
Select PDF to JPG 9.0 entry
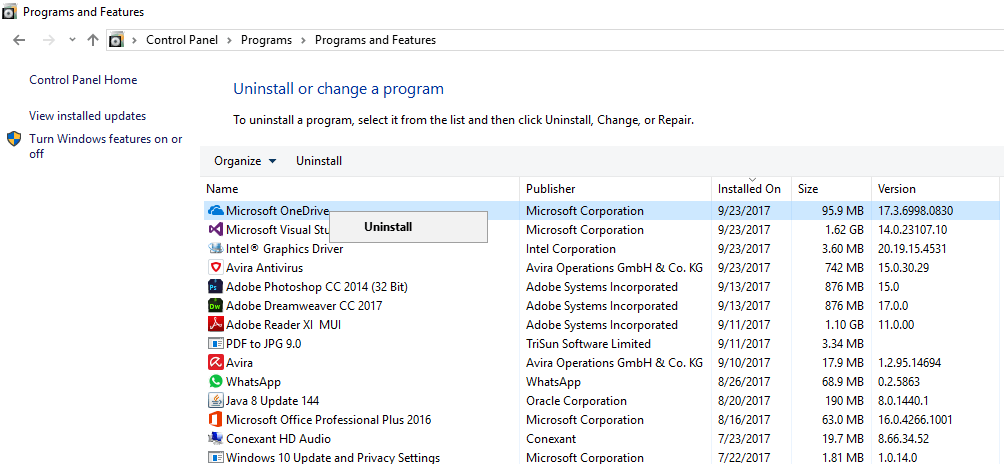[x=264, y=344]
